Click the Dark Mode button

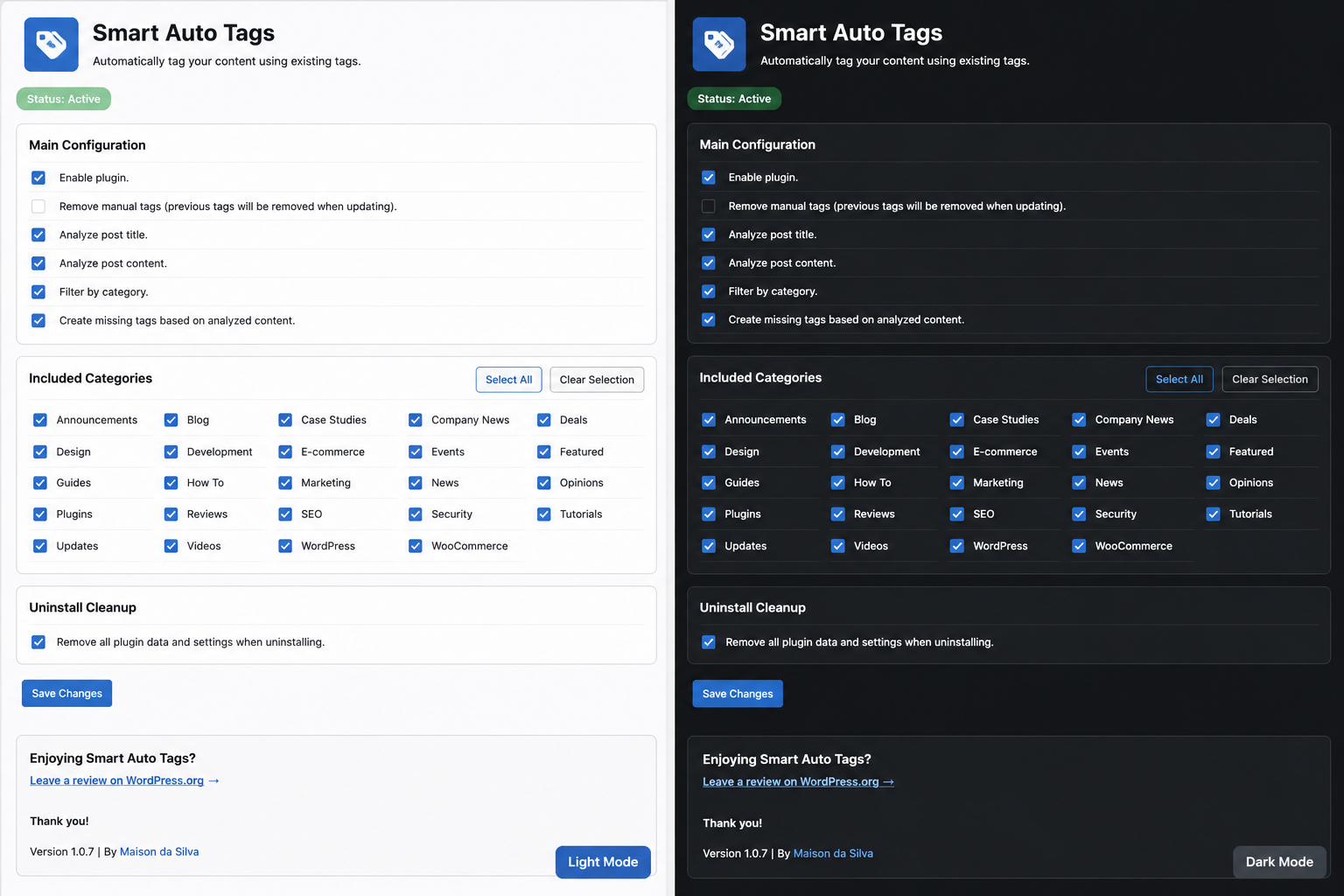tap(1279, 862)
